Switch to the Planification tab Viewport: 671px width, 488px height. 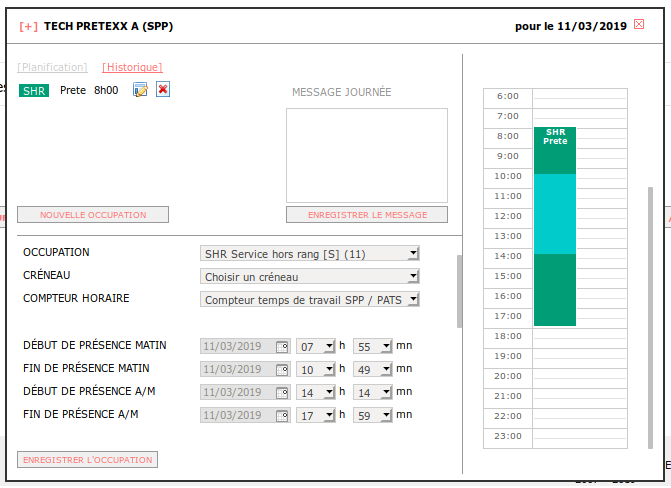coord(53,67)
